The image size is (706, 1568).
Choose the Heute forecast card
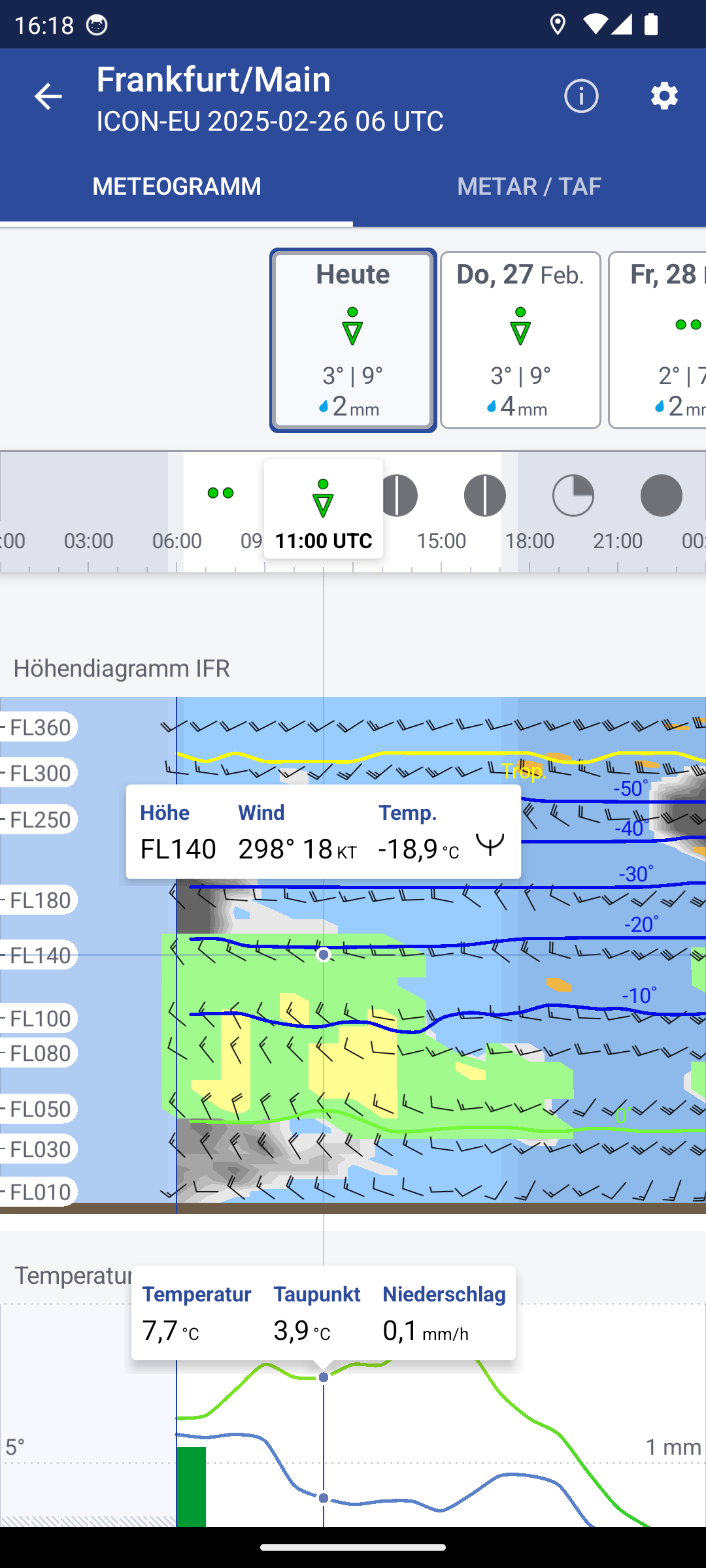click(x=353, y=340)
